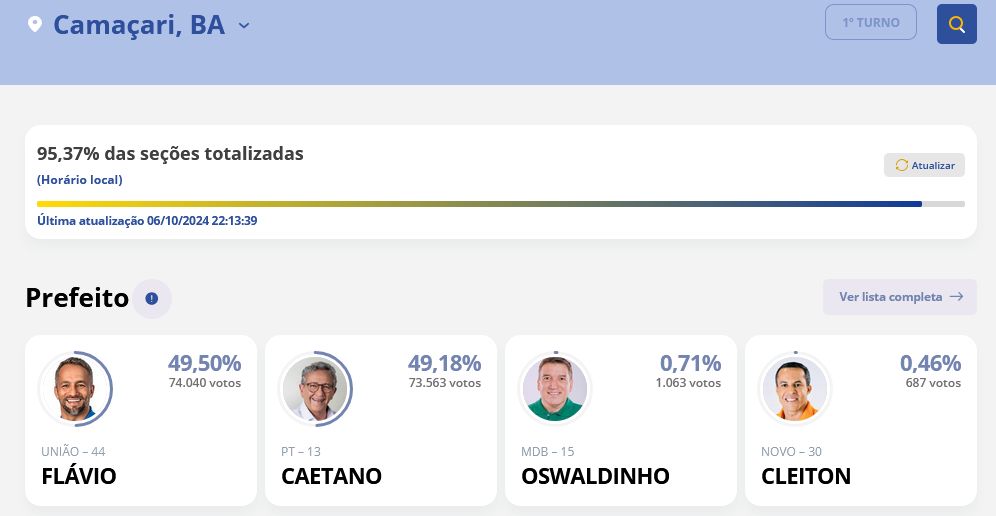Click the Prefeito section heading
996x516 pixels.
coord(77,298)
